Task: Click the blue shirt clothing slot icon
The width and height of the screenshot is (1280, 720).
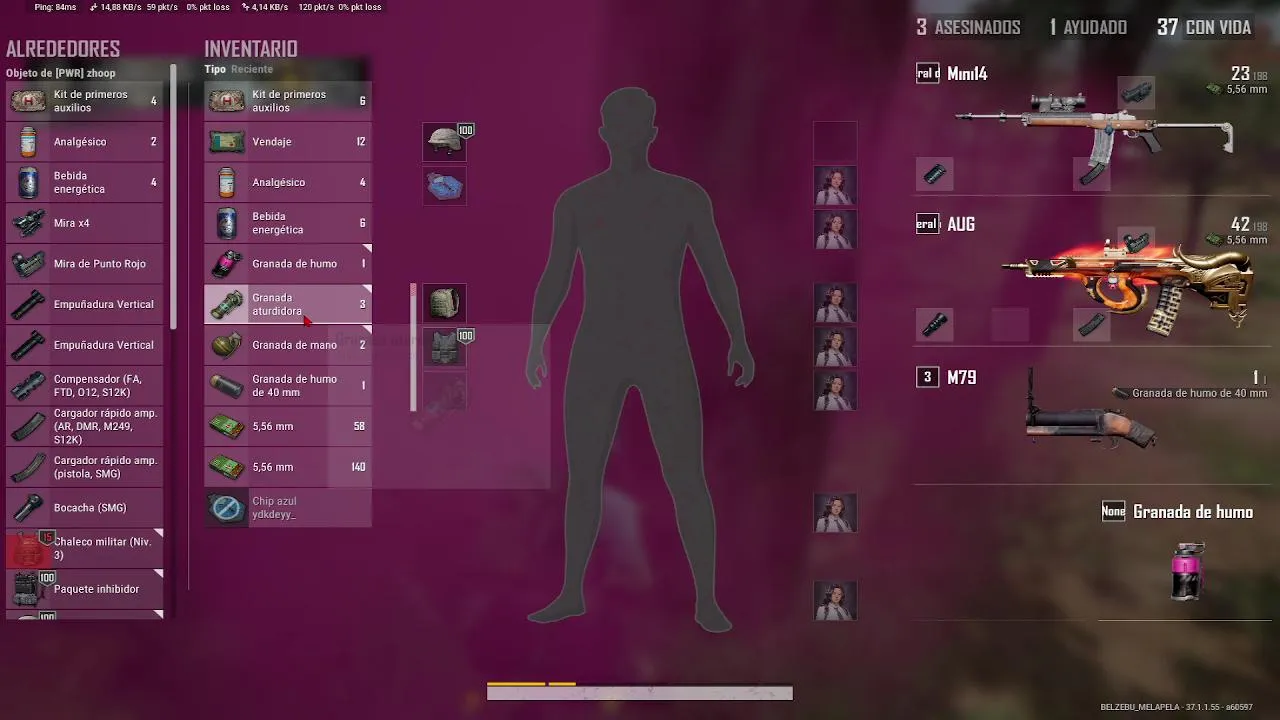Action: click(444, 186)
